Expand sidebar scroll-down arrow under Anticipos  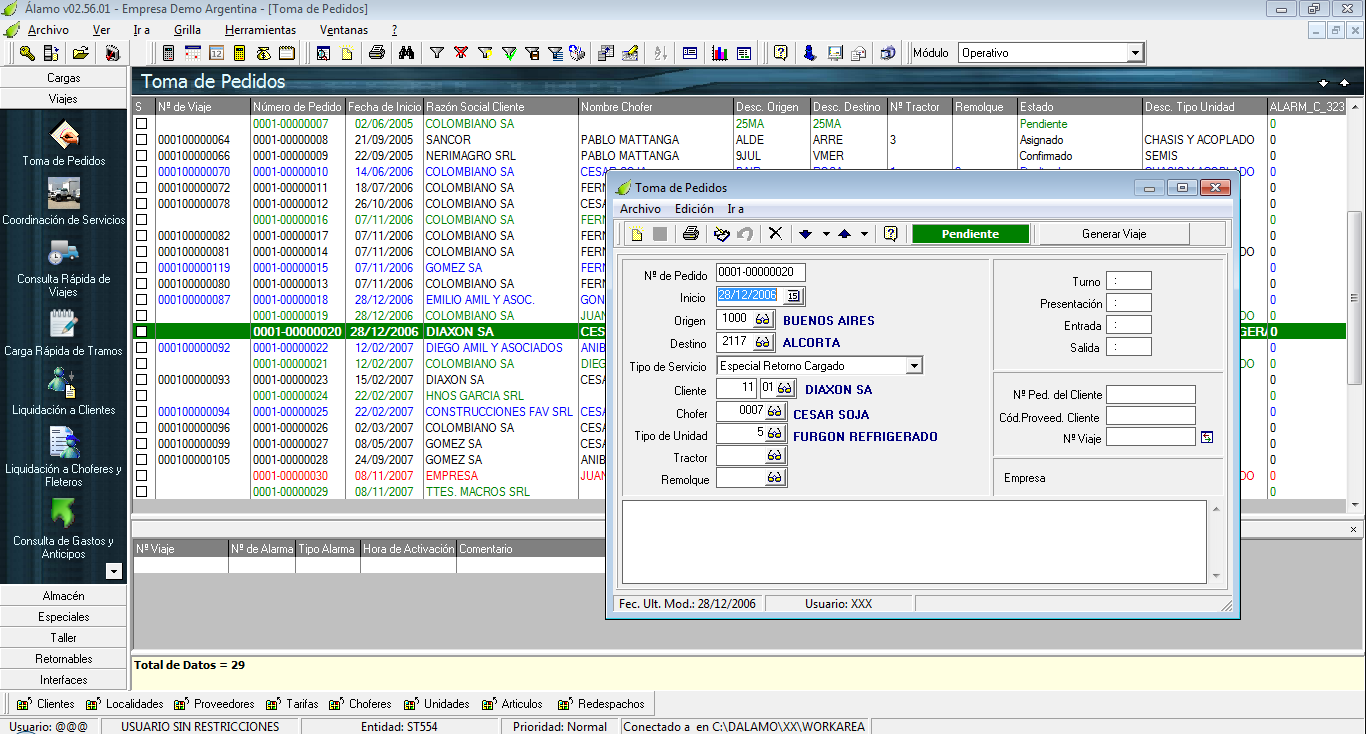coord(114,571)
